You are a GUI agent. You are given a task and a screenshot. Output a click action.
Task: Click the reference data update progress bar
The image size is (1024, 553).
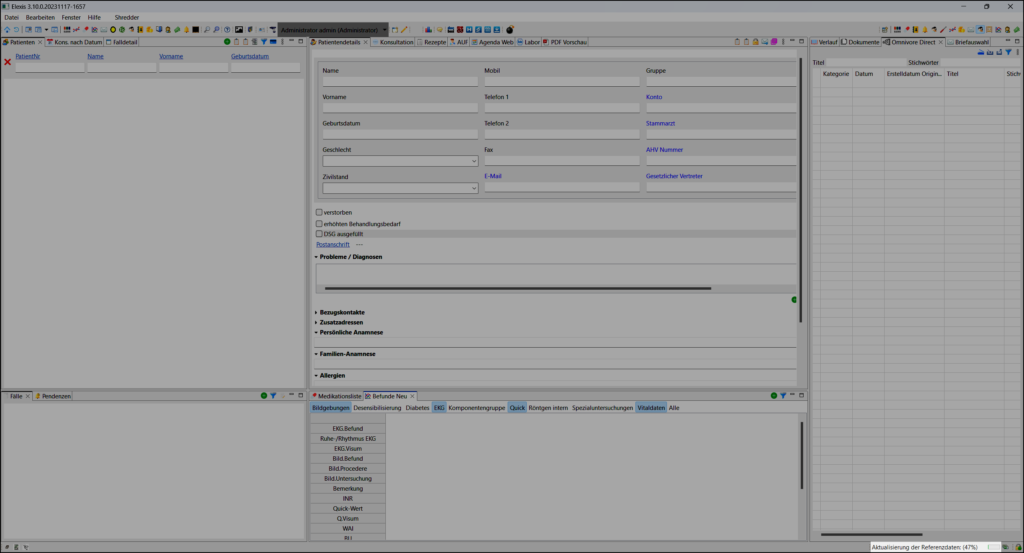click(x=992, y=547)
